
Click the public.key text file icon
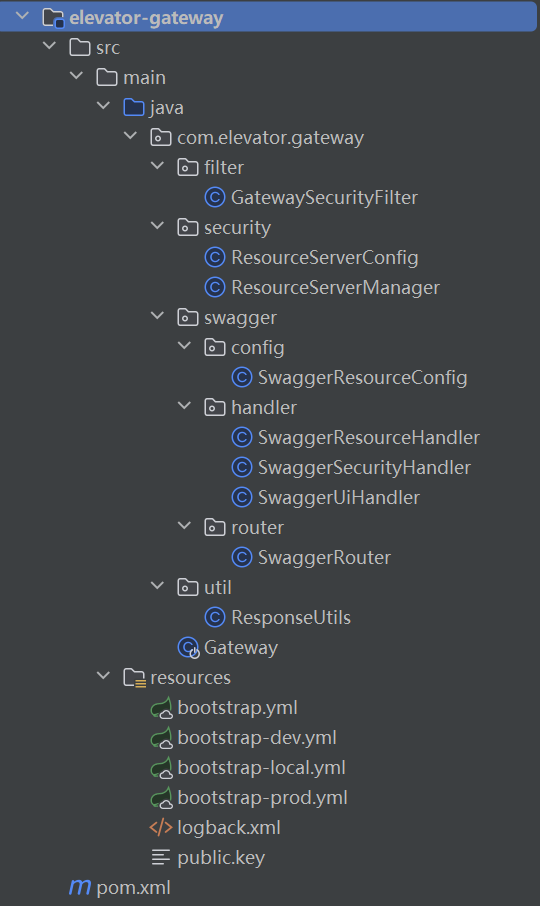[161, 857]
